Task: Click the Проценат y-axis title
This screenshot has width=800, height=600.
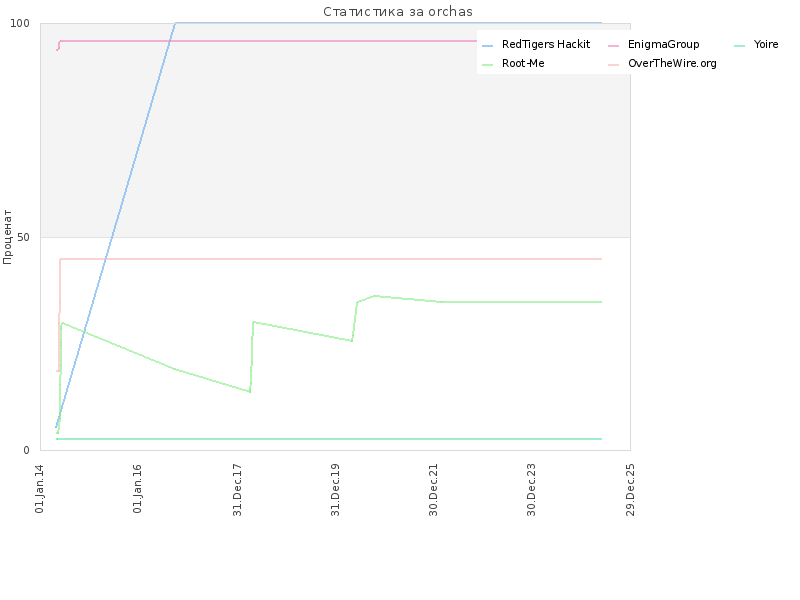Action: point(7,237)
